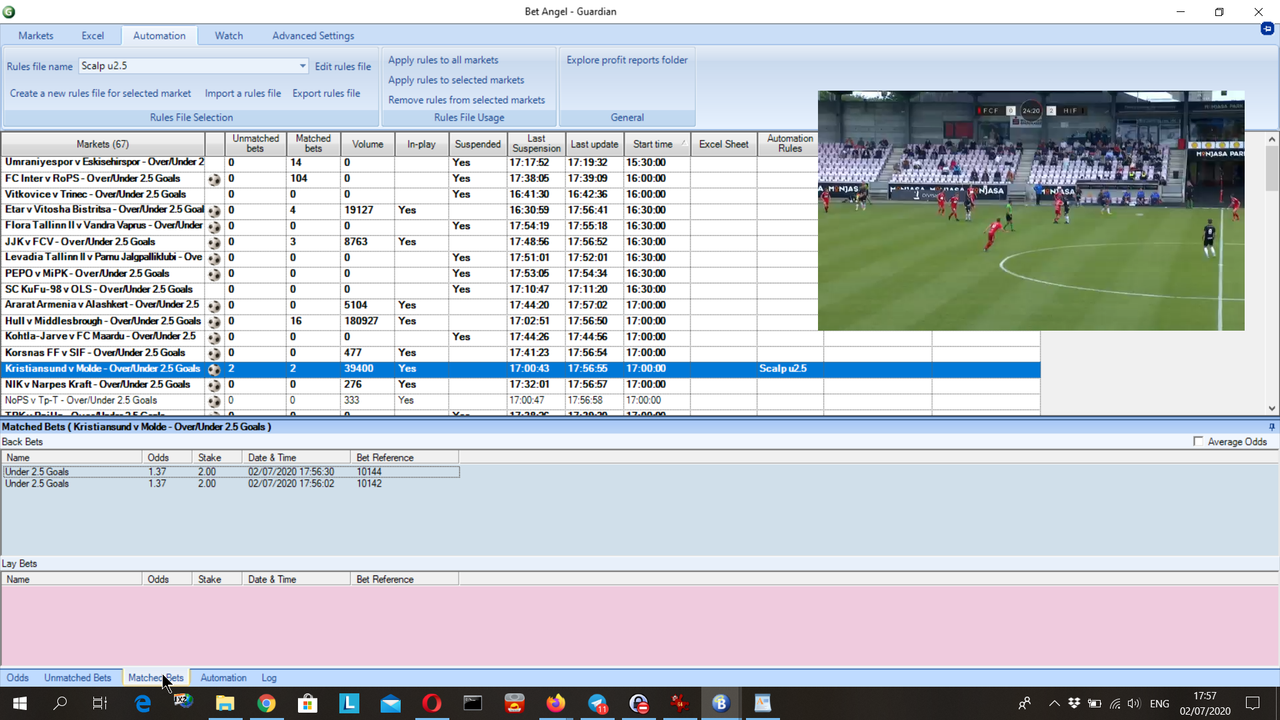Screen dimensions: 1280x720
Task: Click football icon in Etar v Vitosha Bistritsa row
Action: coord(214,211)
